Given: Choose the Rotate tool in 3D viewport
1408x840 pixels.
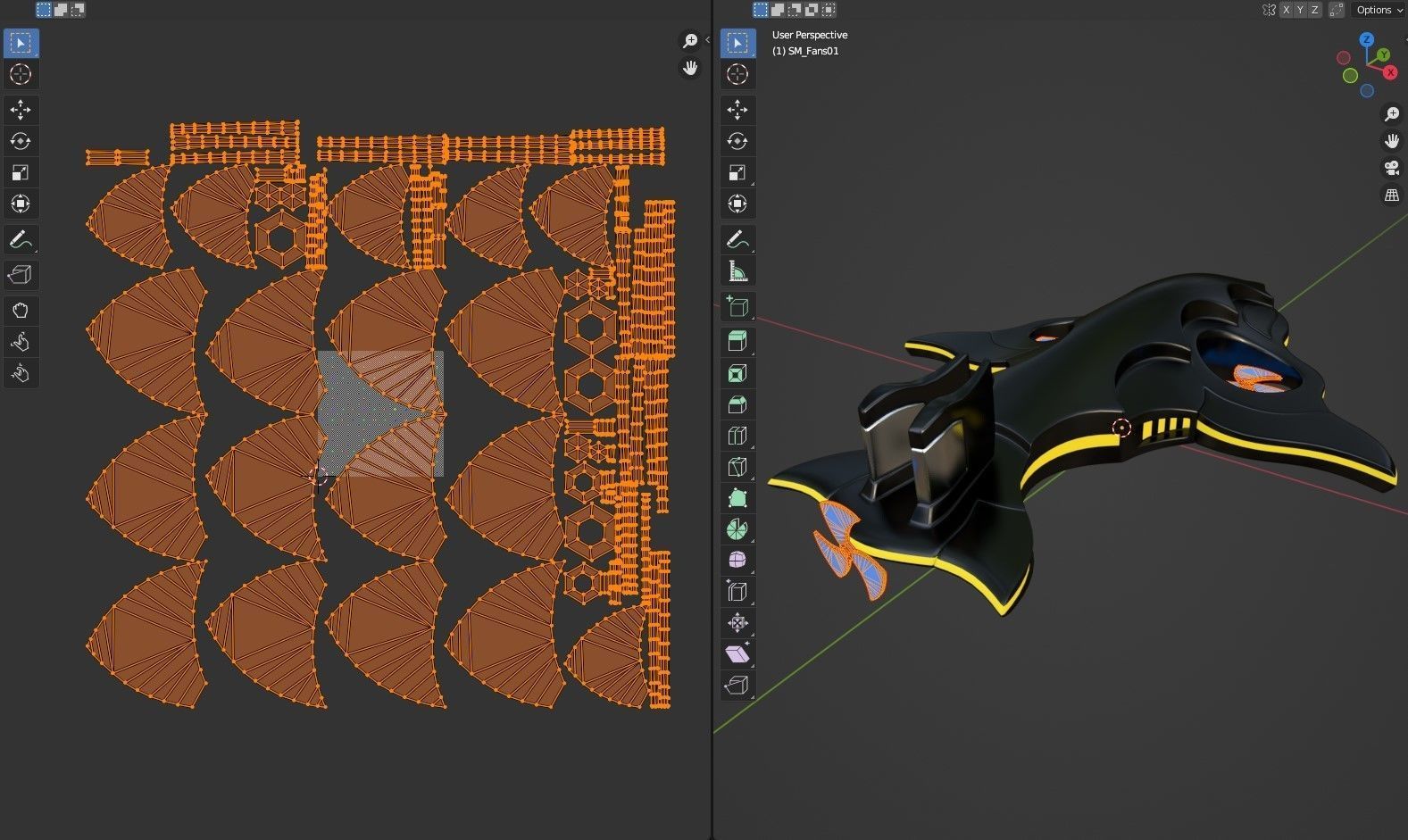Looking at the screenshot, I should [x=737, y=141].
